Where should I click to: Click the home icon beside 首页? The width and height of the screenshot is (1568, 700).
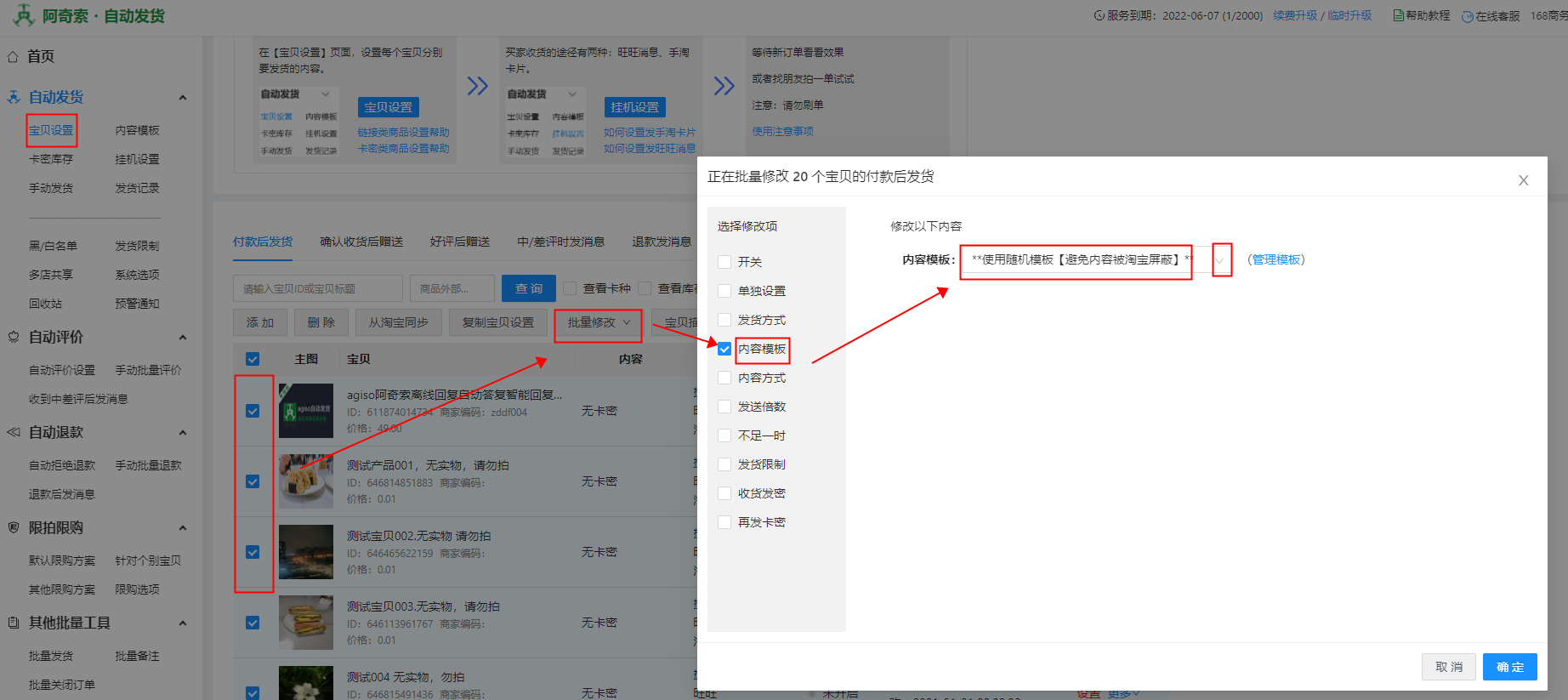(13, 56)
